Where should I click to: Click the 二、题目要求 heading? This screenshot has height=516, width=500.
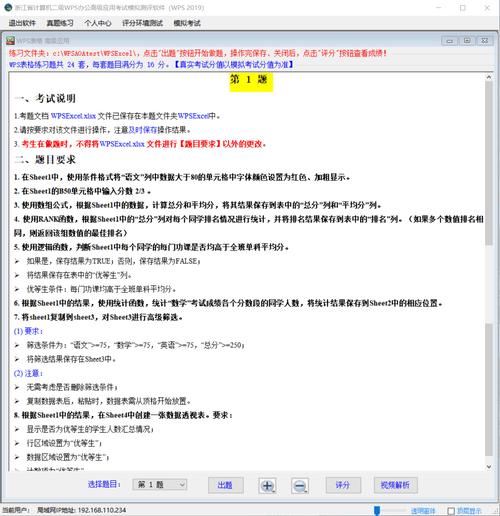click(x=45, y=160)
